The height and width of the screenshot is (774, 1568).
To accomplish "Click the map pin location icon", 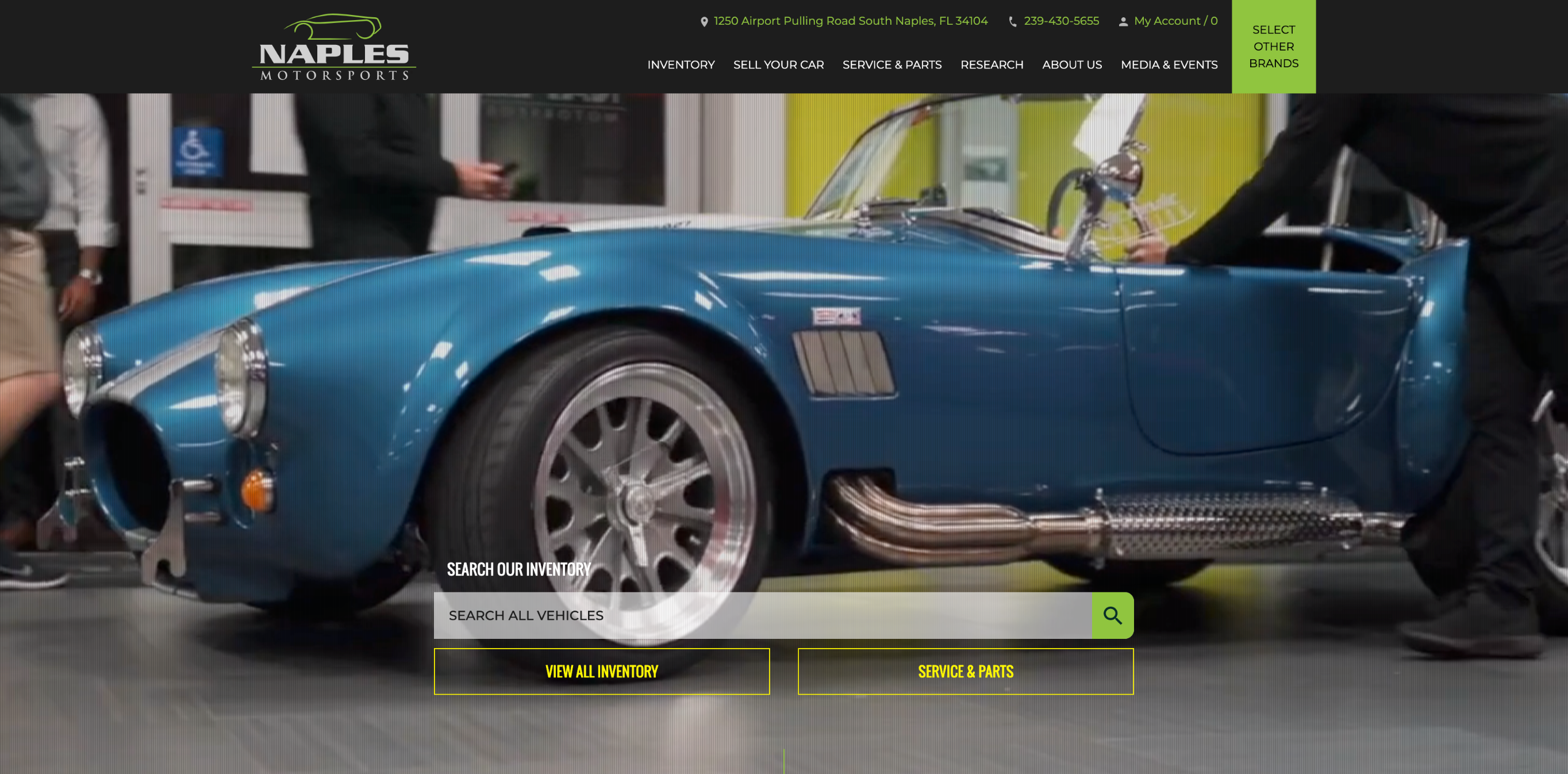I will (x=704, y=21).
